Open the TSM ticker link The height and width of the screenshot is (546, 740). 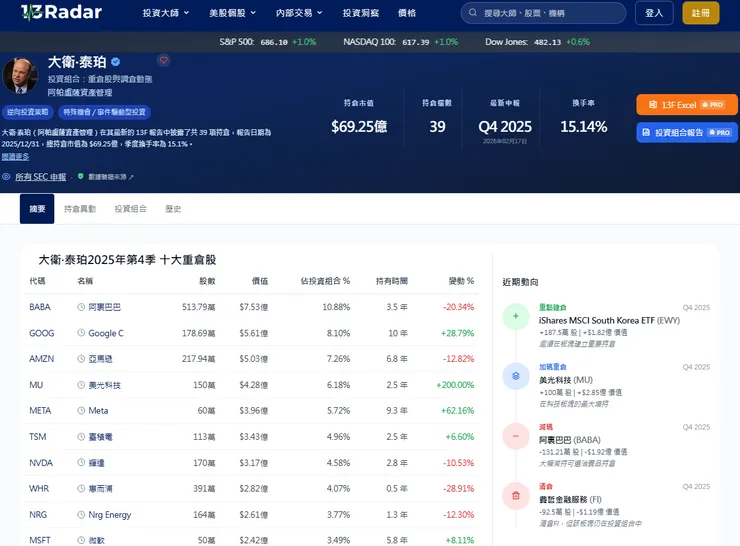[x=38, y=437]
